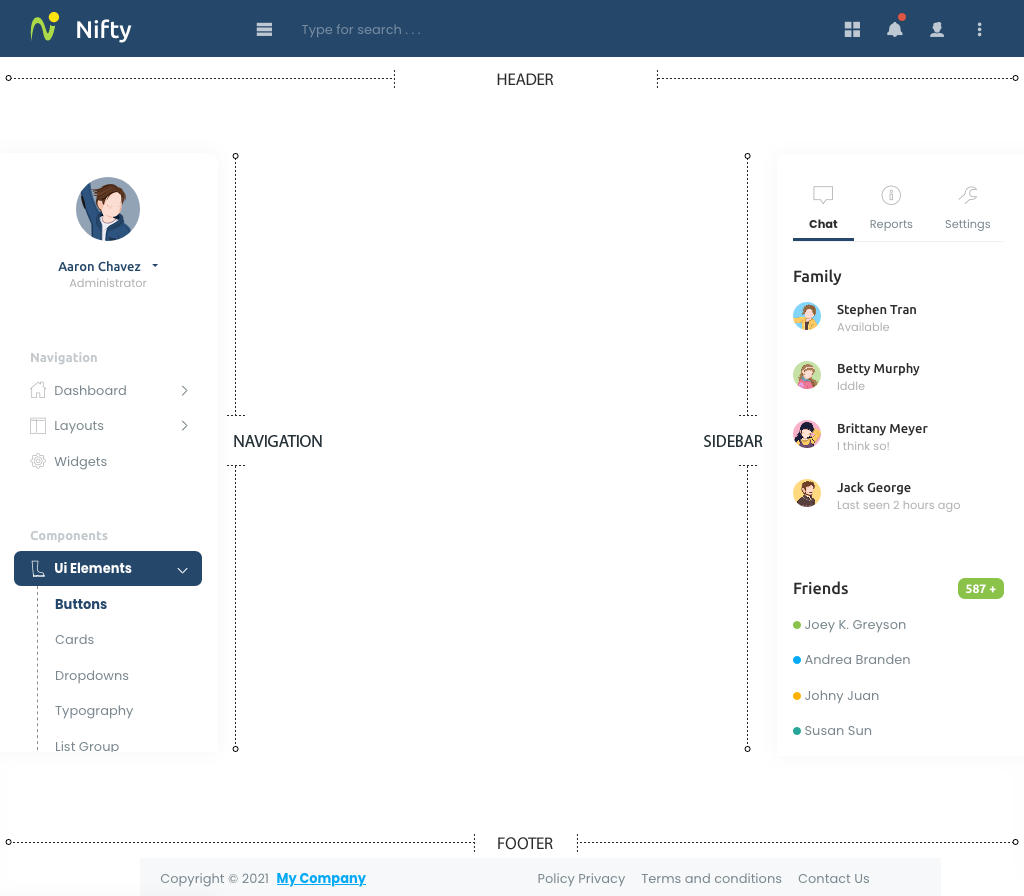Click the 587+ friends badge
Image resolution: width=1024 pixels, height=896 pixels.
pos(980,588)
